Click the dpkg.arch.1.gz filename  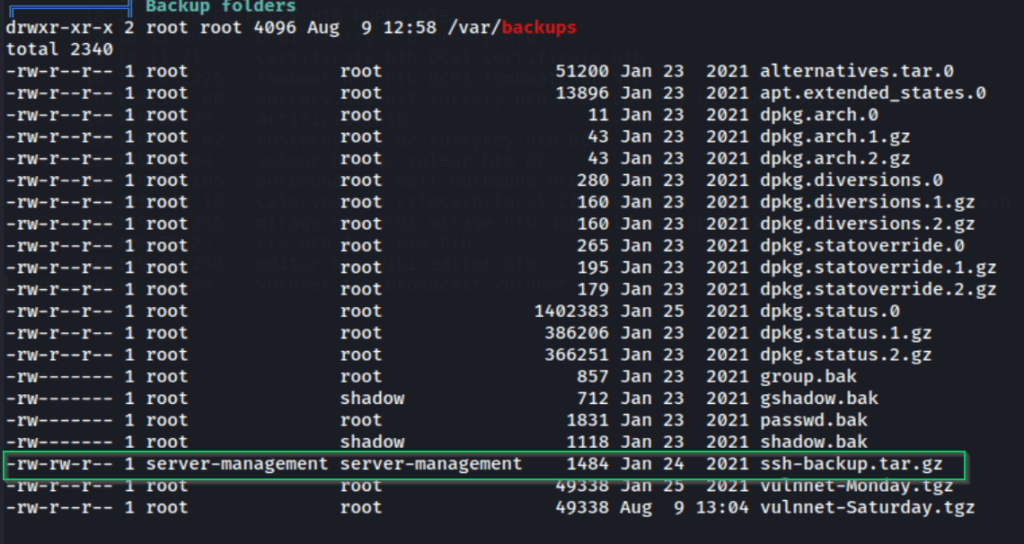835,136
